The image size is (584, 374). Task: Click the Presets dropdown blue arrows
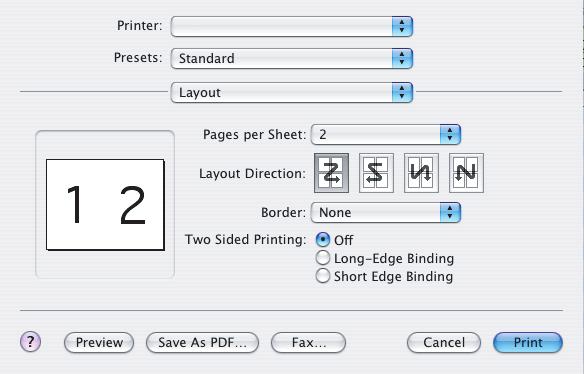[x=402, y=58]
